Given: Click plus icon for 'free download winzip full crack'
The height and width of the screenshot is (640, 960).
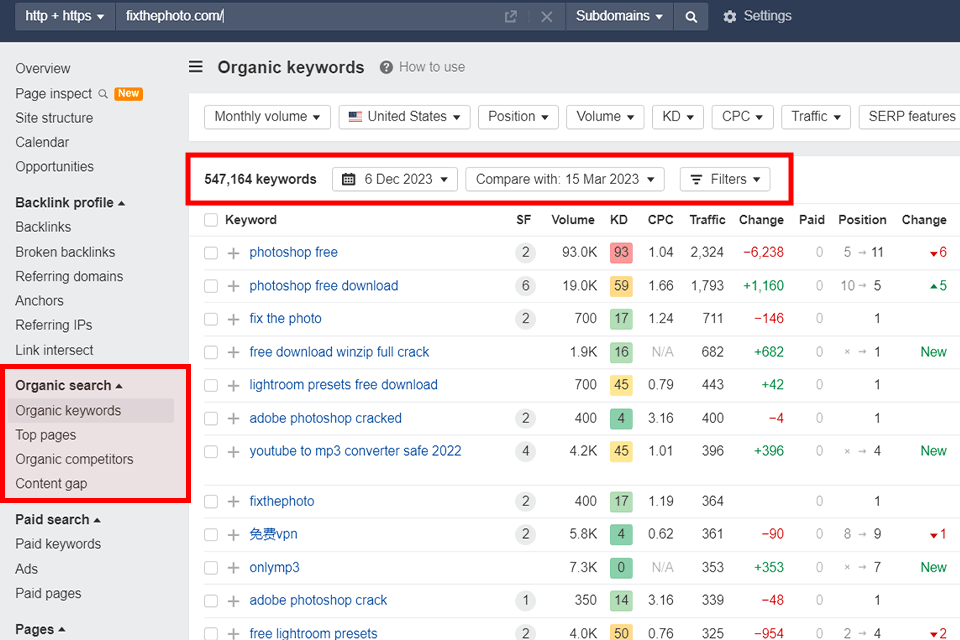Looking at the screenshot, I should [233, 352].
